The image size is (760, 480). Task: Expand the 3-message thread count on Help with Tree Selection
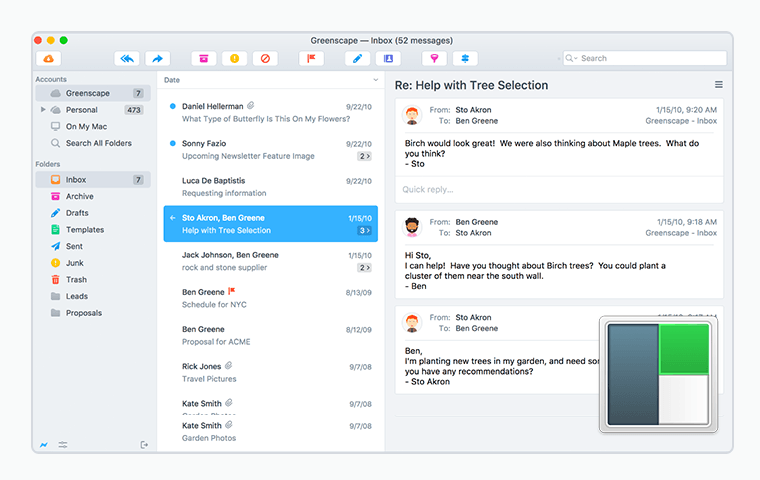[364, 231]
